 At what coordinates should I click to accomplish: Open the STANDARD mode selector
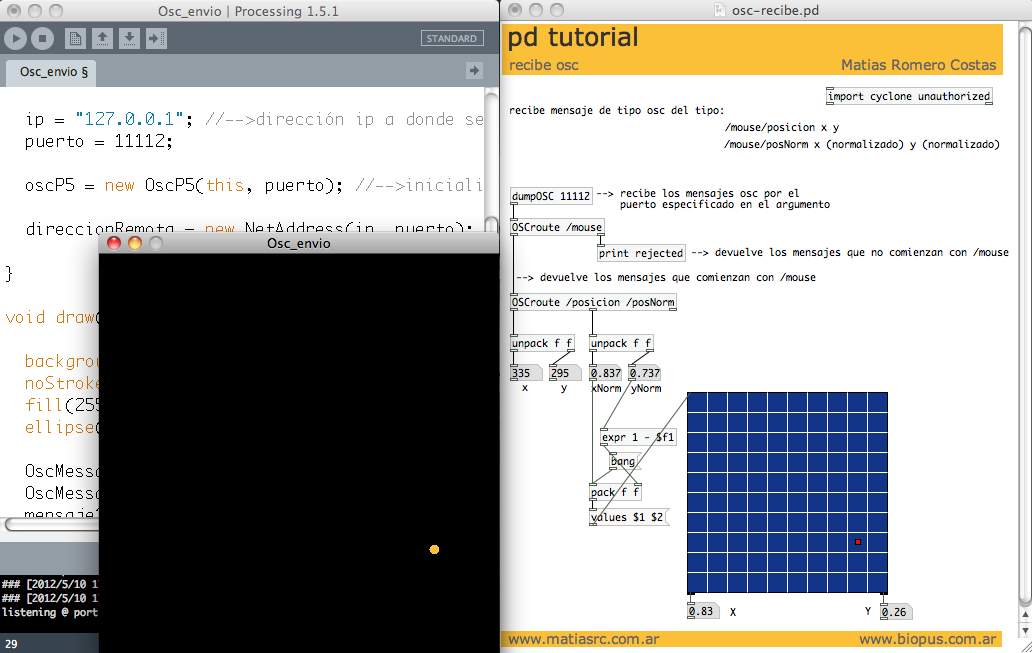(x=452, y=37)
